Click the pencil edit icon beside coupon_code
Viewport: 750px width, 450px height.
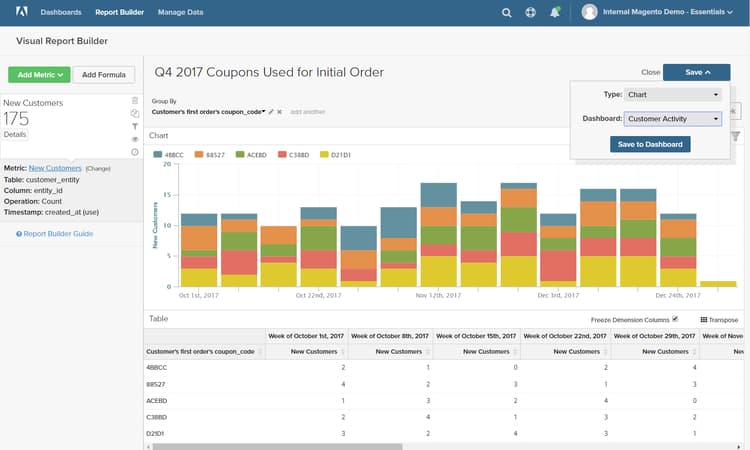(x=271, y=112)
